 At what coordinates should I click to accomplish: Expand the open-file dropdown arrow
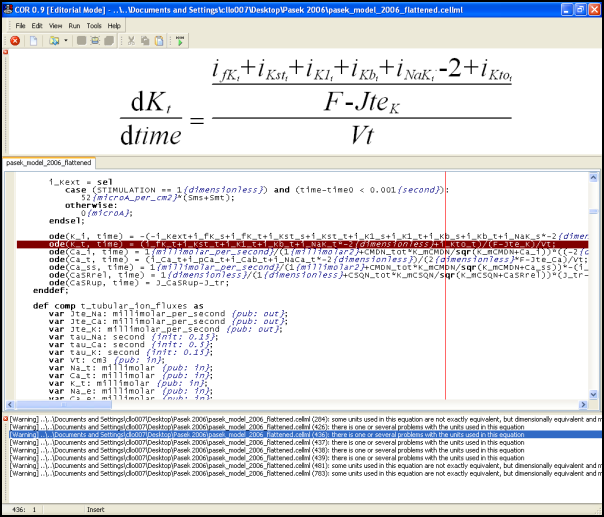[66, 40]
